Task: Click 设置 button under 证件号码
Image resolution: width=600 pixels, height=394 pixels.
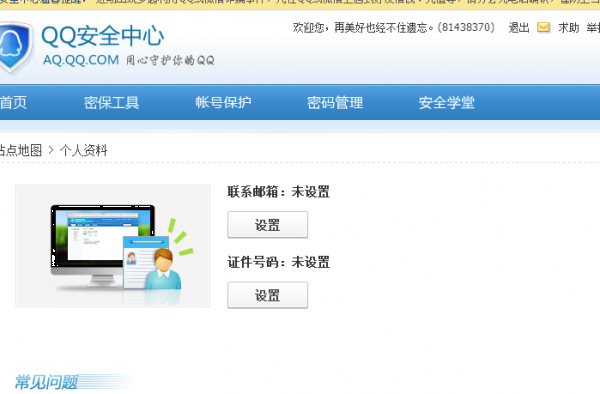Action: click(x=267, y=295)
